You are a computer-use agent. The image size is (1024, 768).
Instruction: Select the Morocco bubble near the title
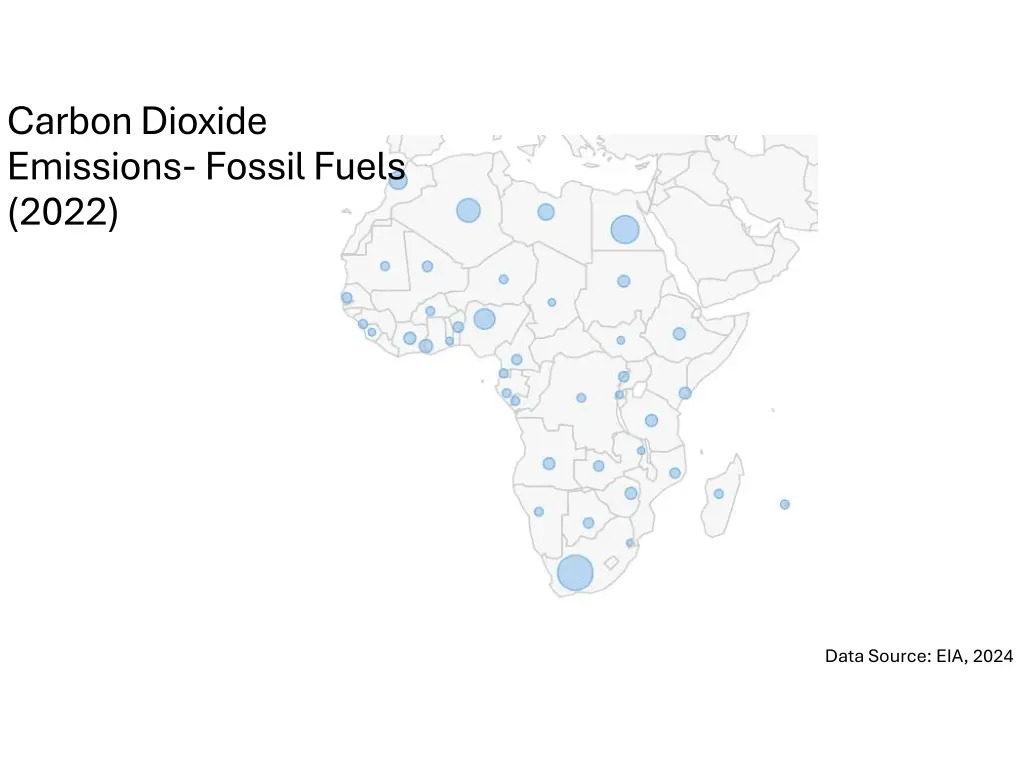(x=398, y=180)
